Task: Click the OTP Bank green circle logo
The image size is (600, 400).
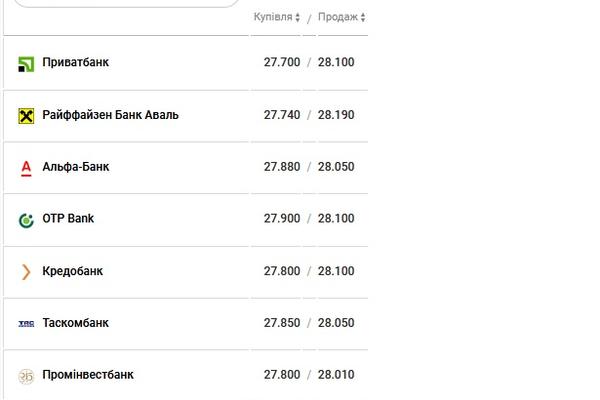Action: pos(26,220)
